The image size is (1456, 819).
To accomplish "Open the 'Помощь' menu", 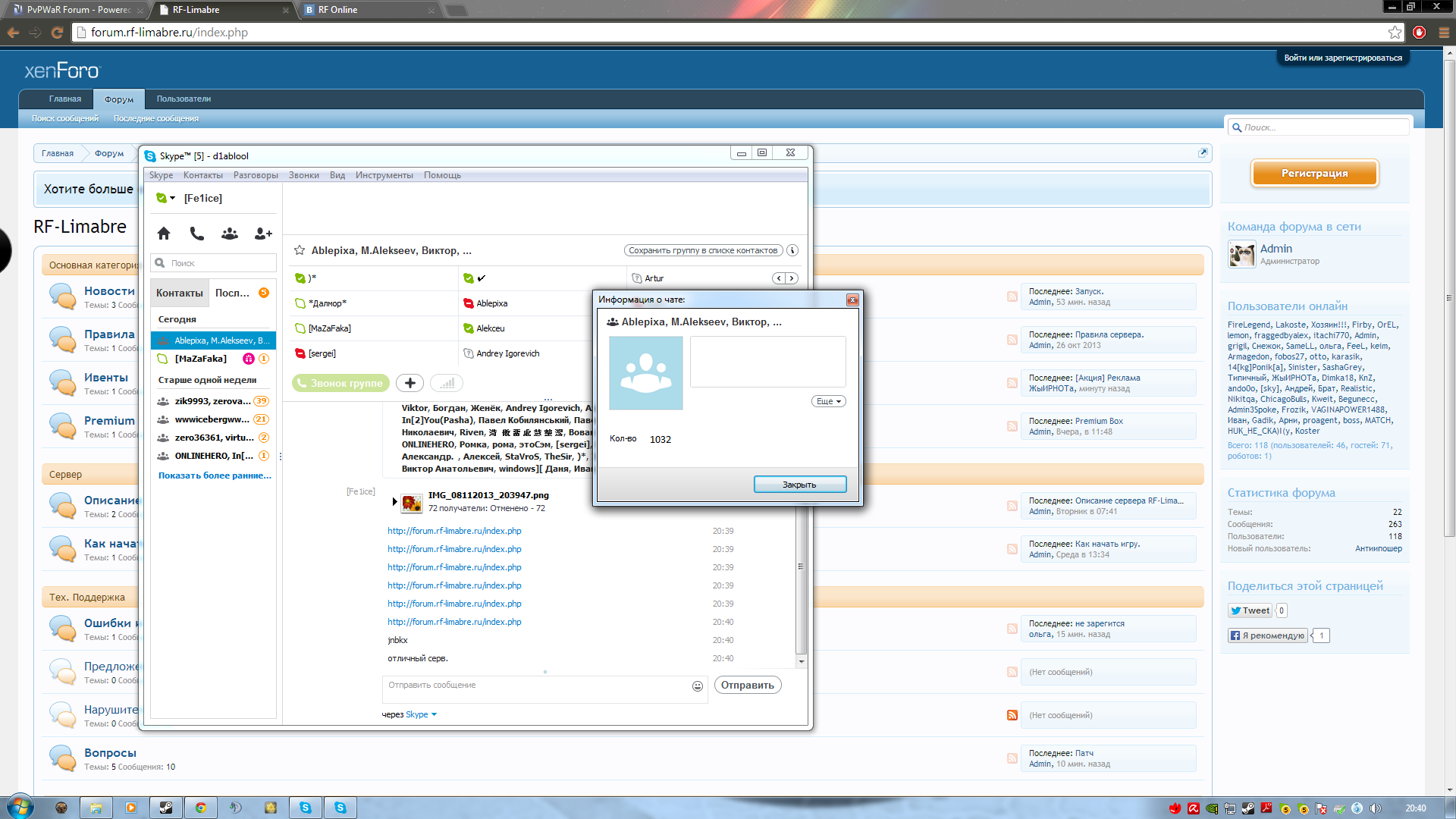I will 442,175.
